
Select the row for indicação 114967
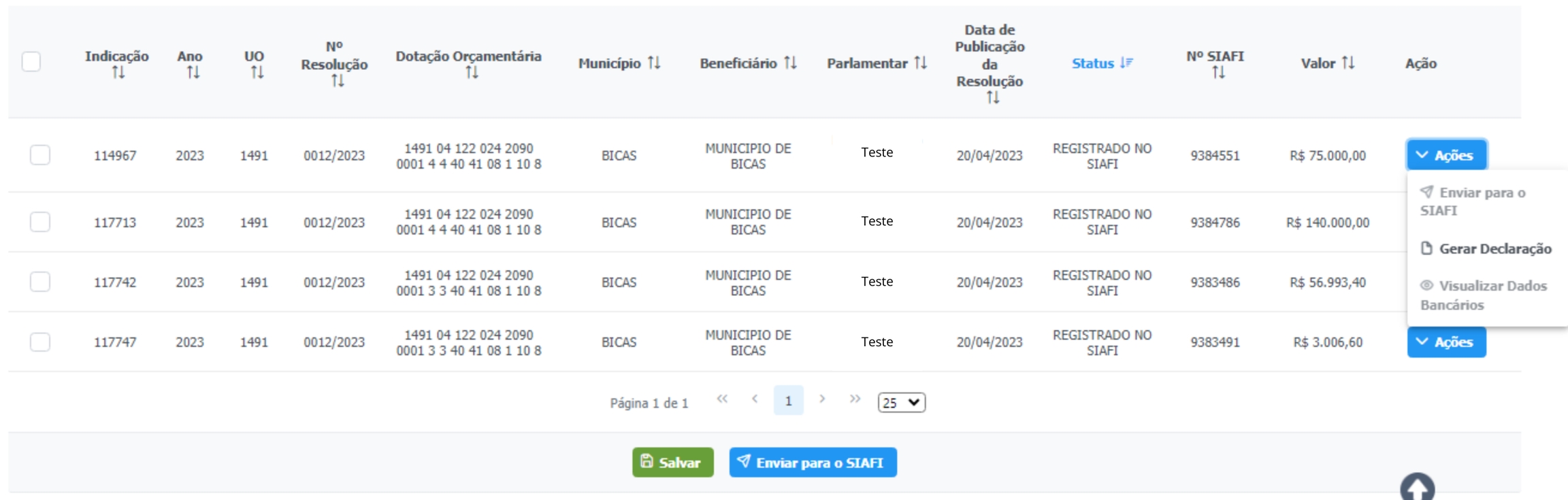[x=40, y=155]
